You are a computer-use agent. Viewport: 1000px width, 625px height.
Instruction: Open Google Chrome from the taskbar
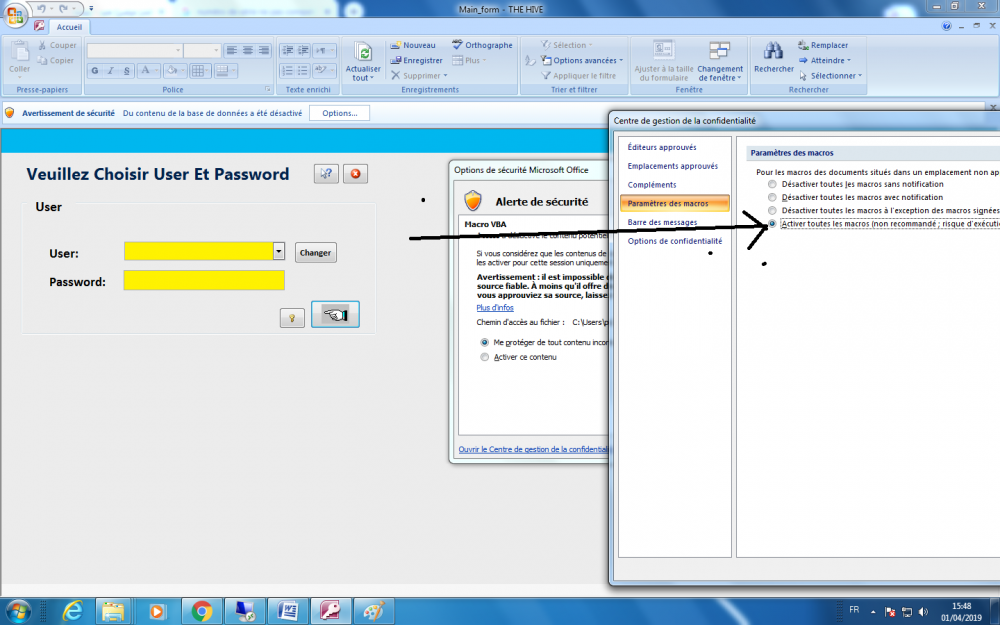pos(202,612)
